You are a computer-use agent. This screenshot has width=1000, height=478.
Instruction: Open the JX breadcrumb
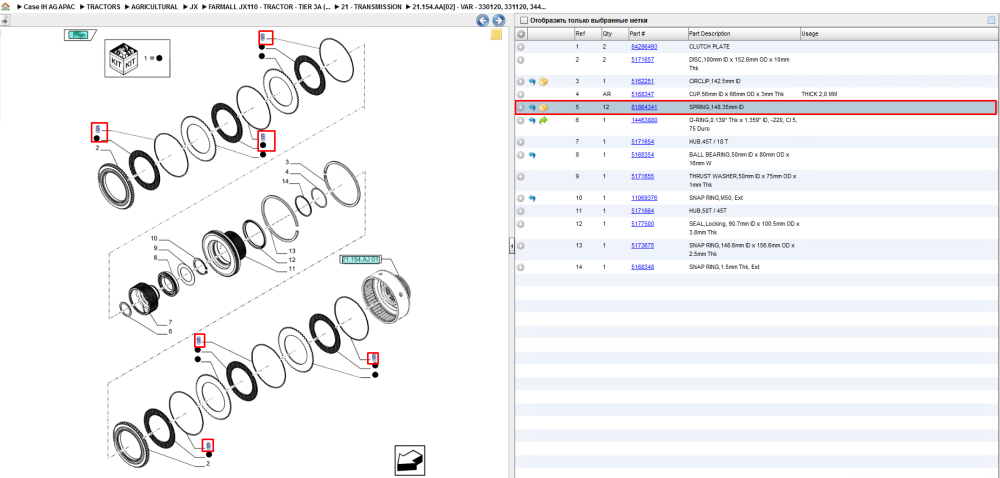coord(193,6)
